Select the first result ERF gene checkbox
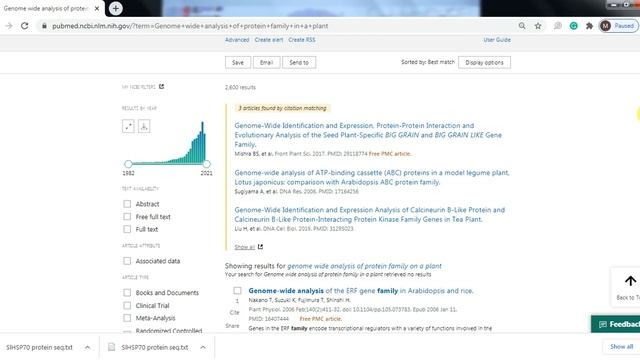This screenshot has width=640, height=360. coord(237,291)
